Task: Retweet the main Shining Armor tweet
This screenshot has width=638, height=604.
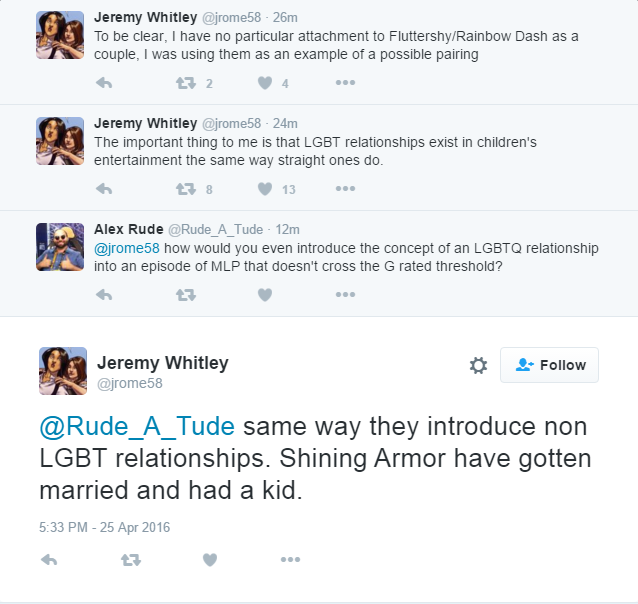Action: pos(130,560)
